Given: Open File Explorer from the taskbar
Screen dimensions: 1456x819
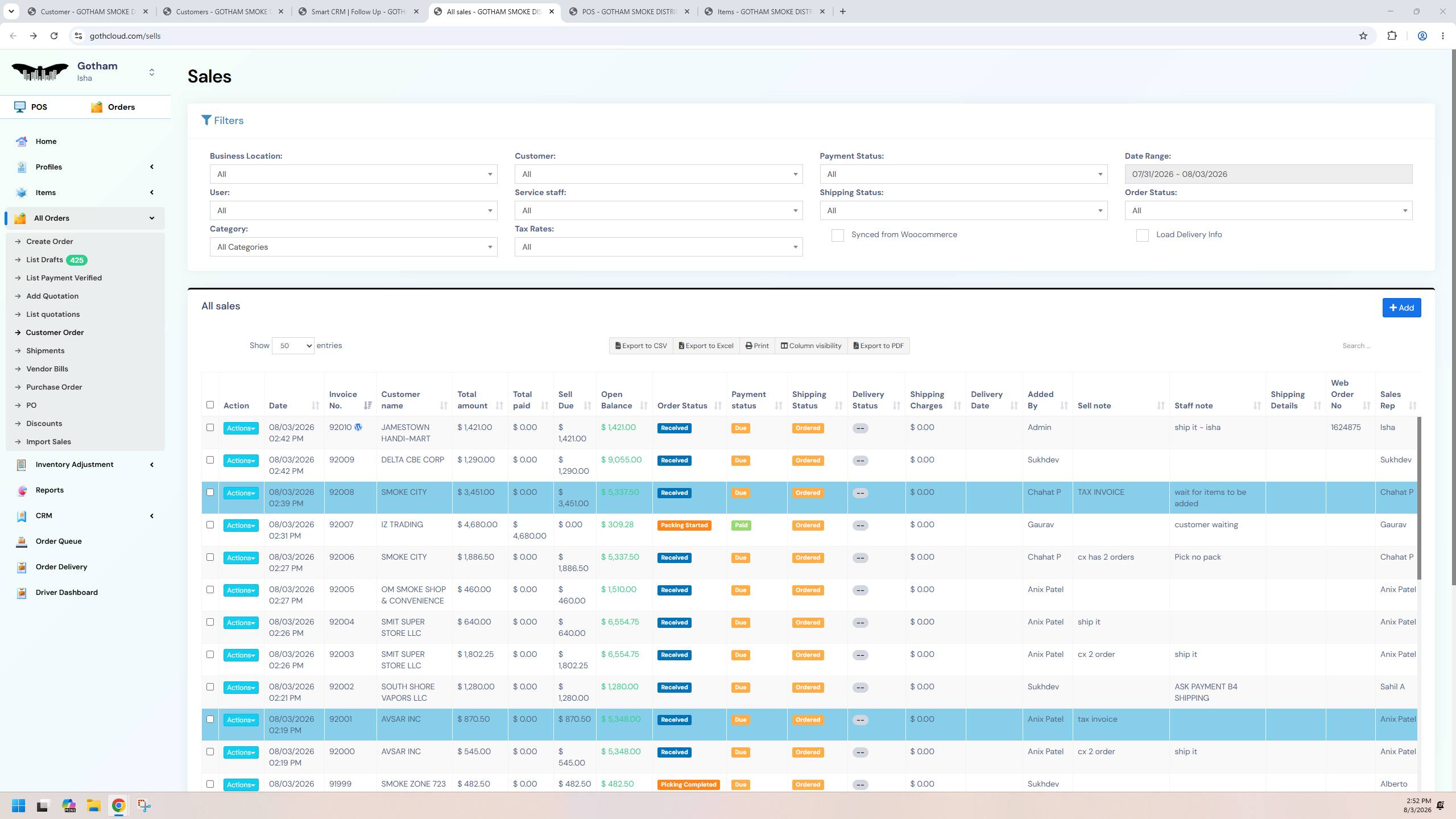Looking at the screenshot, I should click(x=94, y=805).
